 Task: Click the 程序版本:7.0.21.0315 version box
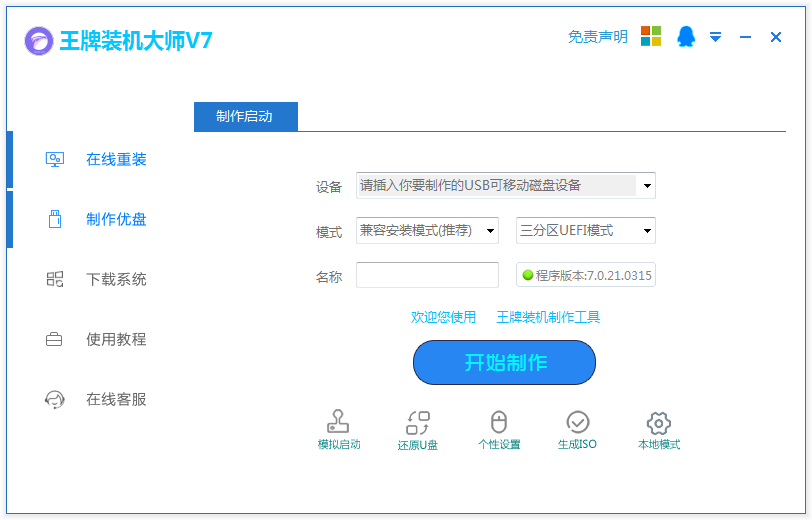[x=586, y=275]
